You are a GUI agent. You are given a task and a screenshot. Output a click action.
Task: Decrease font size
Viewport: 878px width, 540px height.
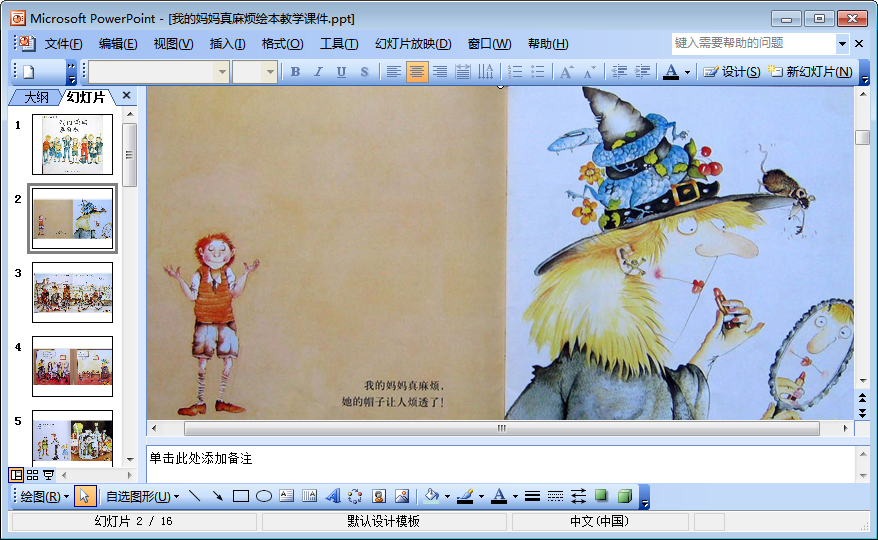point(590,72)
